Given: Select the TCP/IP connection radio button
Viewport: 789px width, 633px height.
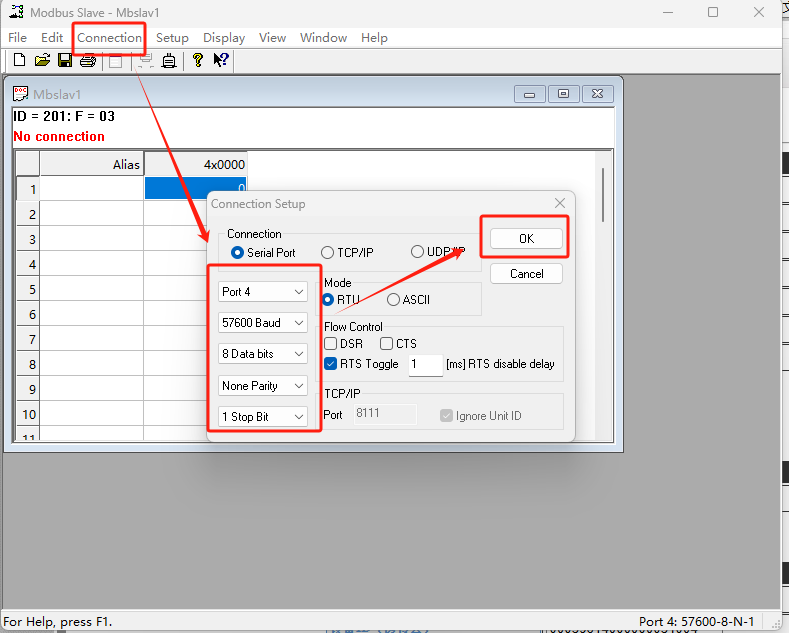Looking at the screenshot, I should (x=328, y=253).
